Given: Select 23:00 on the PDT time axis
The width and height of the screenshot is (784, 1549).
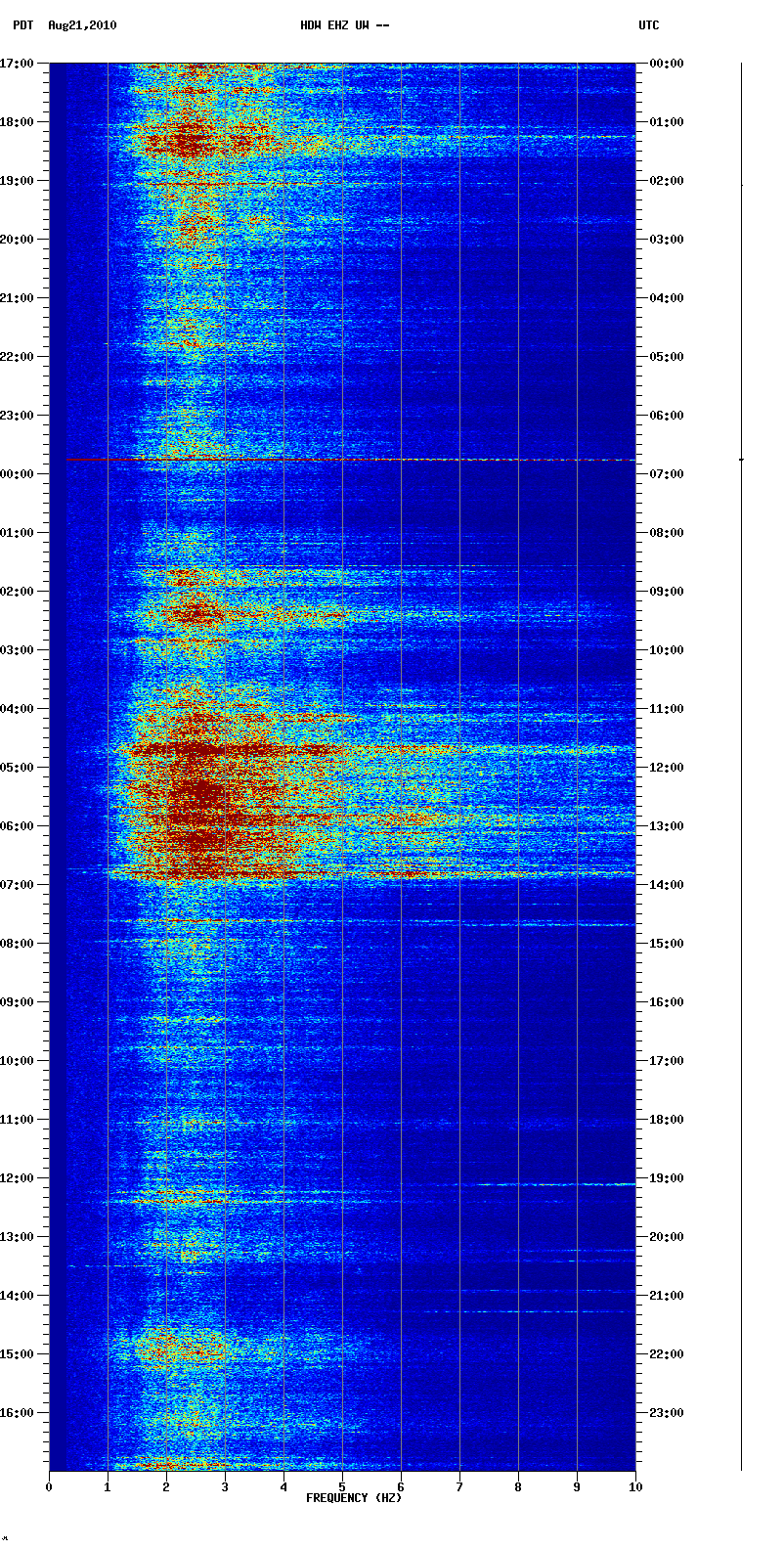Looking at the screenshot, I should [18, 416].
